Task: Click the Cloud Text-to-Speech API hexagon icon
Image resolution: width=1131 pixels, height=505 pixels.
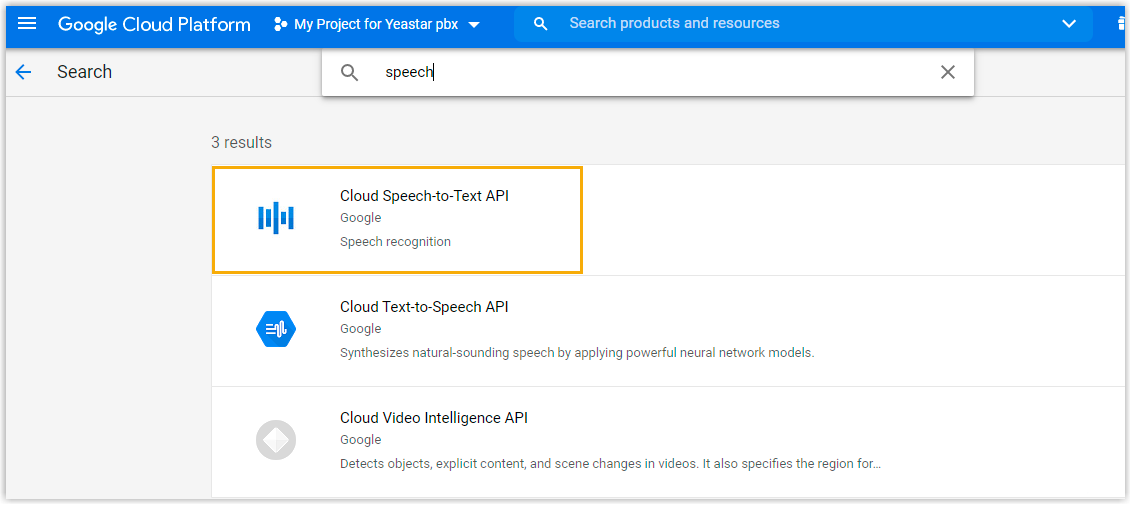Action: (x=276, y=329)
